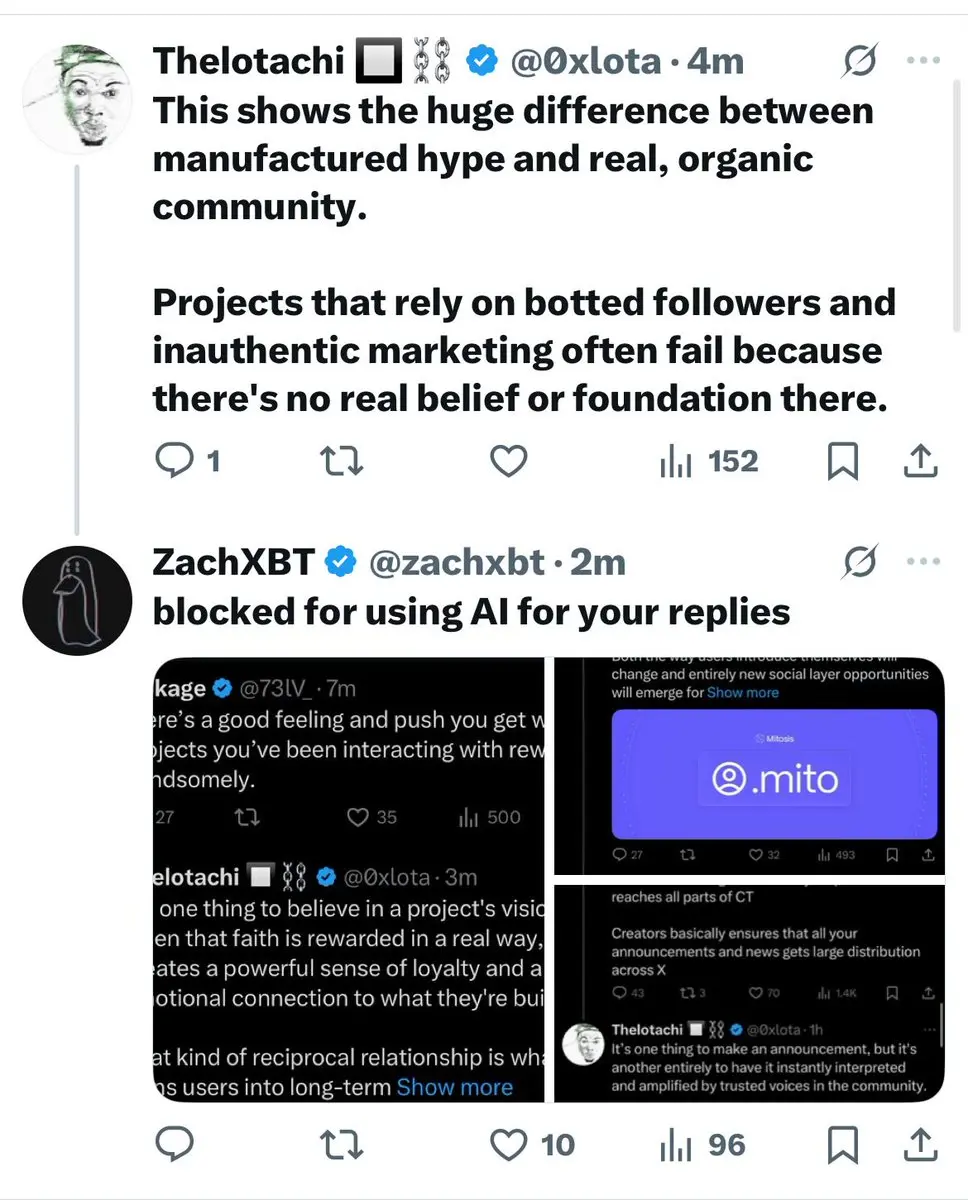Image resolution: width=968 pixels, height=1200 pixels.
Task: Open the .mito screenshot image attachment
Action: [x=749, y=765]
